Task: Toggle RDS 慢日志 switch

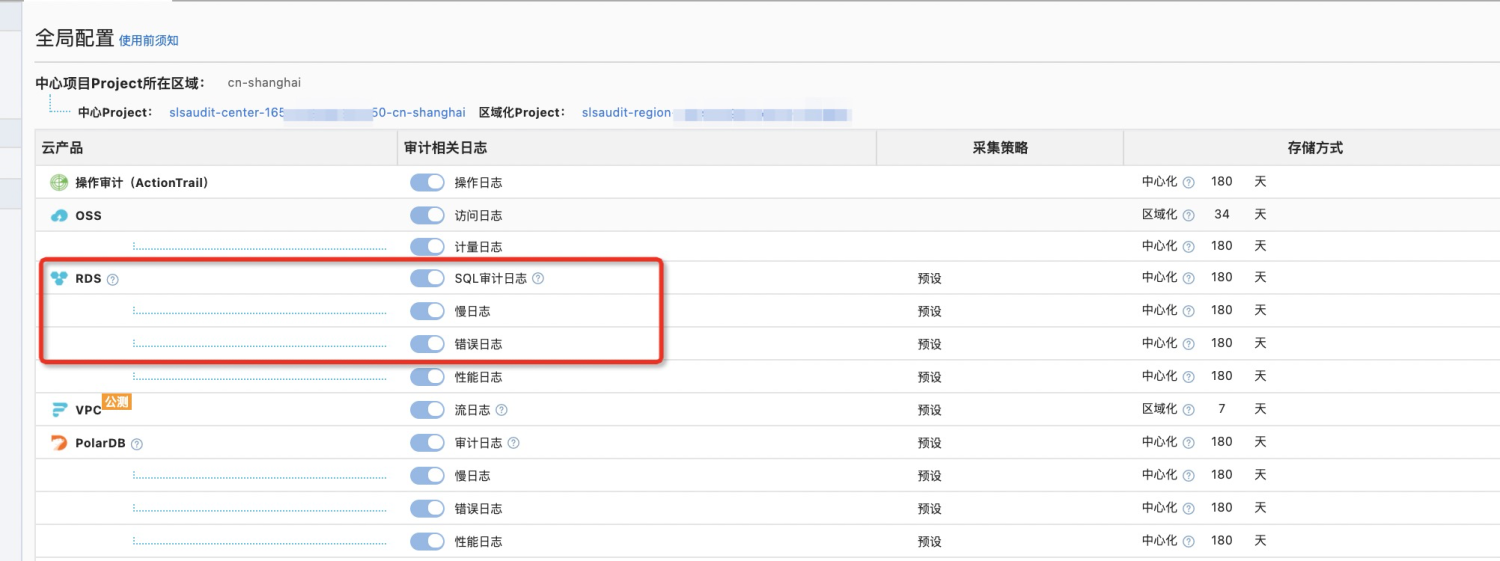Action: click(x=427, y=311)
